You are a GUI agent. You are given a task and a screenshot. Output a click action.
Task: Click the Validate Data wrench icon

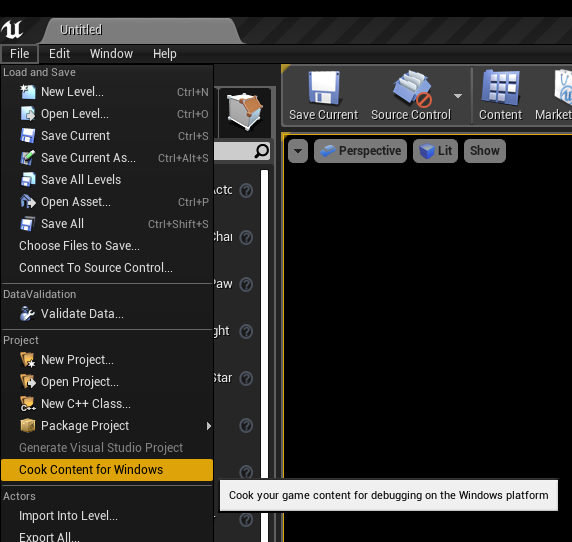click(28, 314)
